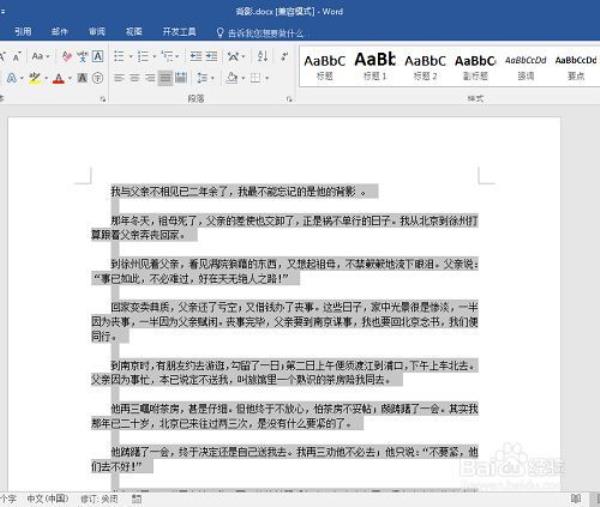Apply the 要点 style
The image size is (600, 507).
[576, 67]
